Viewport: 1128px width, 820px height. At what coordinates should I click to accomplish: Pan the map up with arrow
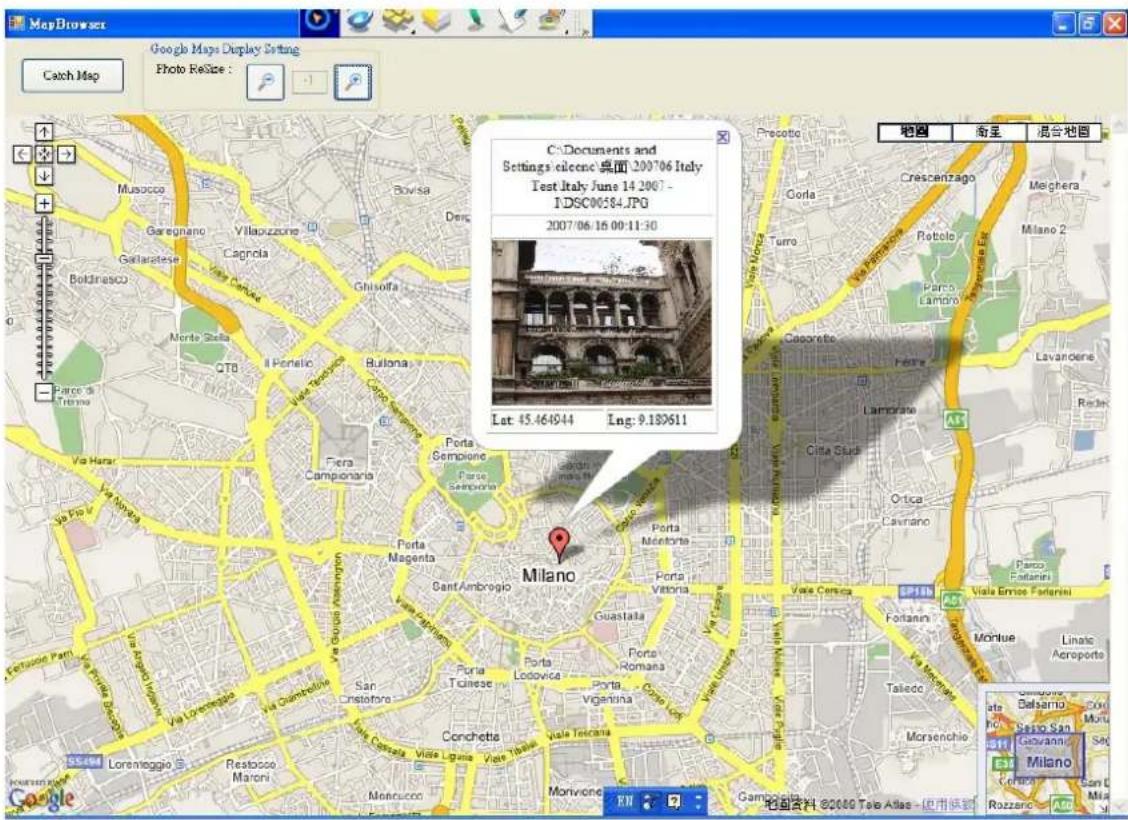click(x=44, y=132)
